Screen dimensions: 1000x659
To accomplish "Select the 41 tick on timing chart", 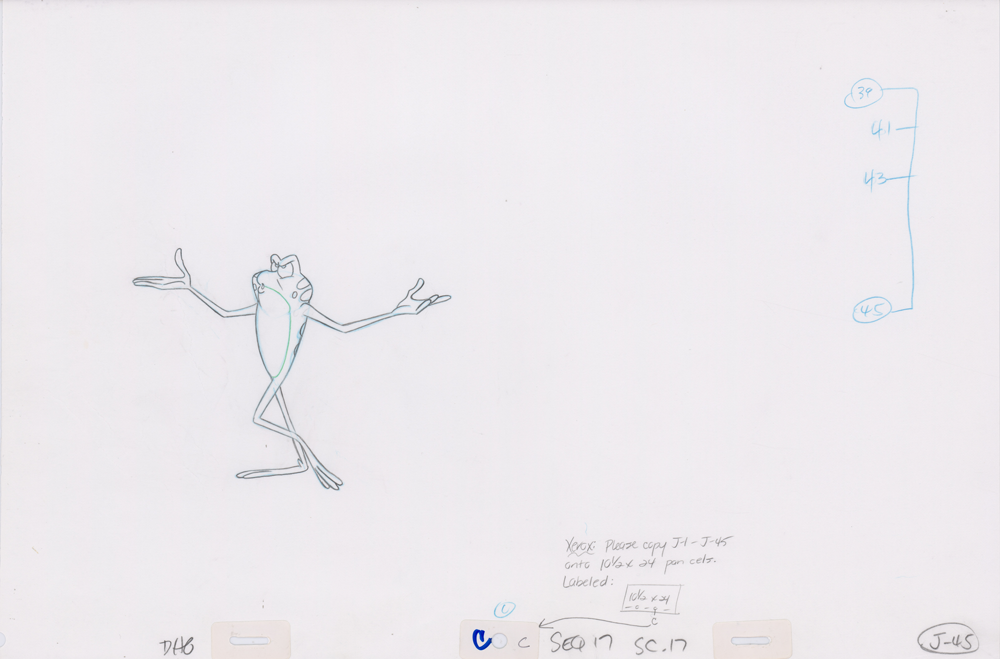I will pyautogui.click(x=882, y=129).
